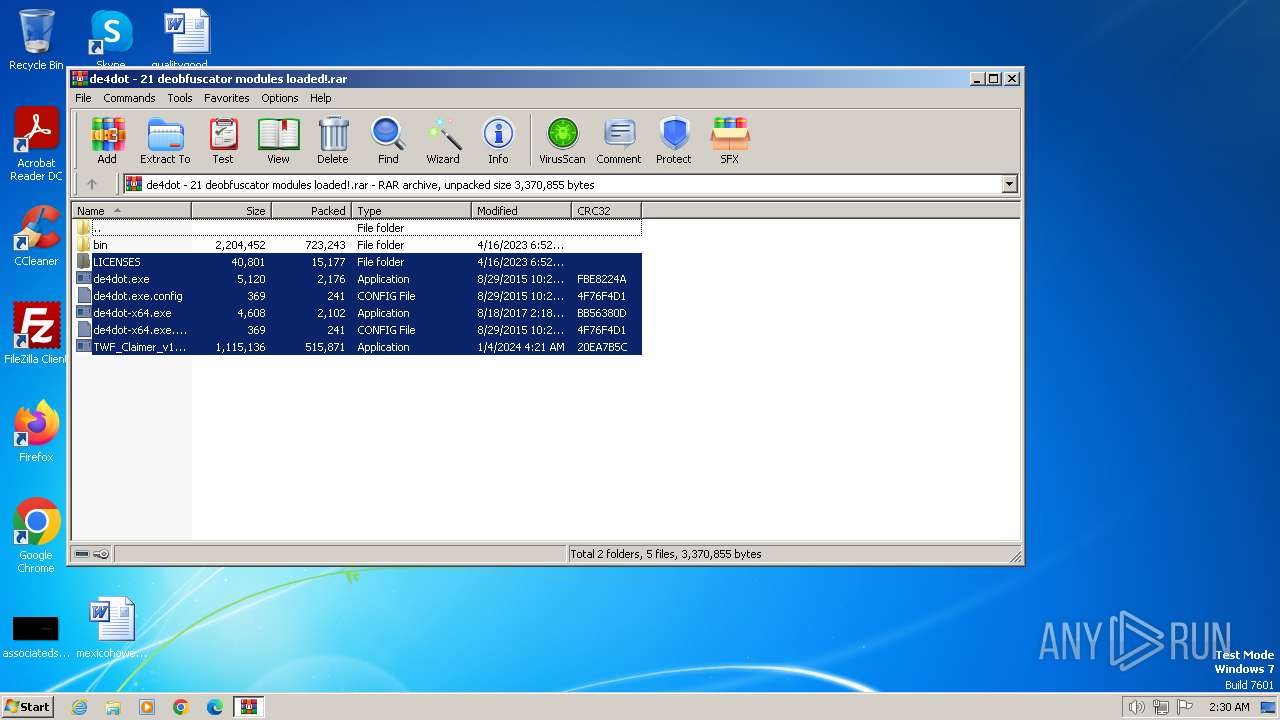The image size is (1280, 720).
Task: Open the CCleaner desktop icon
Action: [36, 236]
